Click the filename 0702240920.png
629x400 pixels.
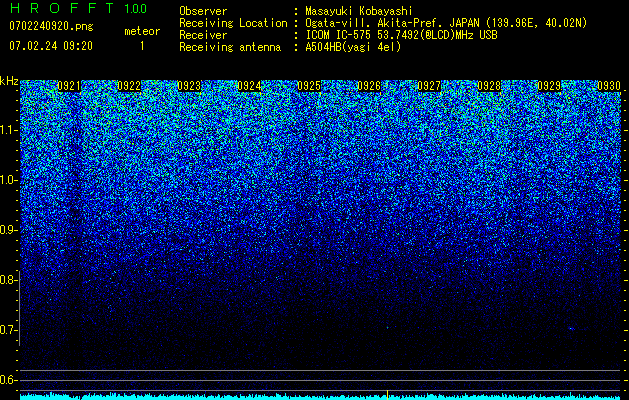[51, 27]
